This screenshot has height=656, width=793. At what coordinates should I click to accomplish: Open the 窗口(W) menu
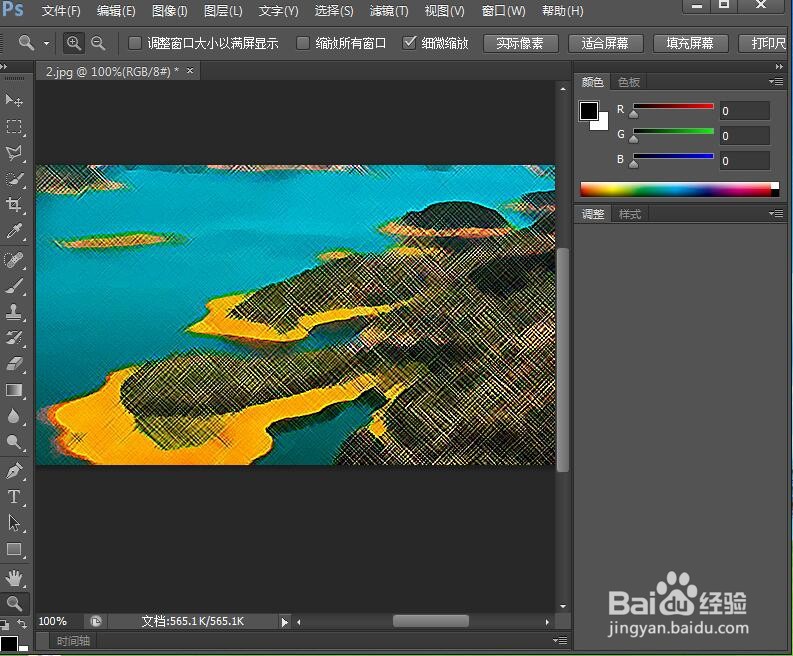[x=503, y=11]
